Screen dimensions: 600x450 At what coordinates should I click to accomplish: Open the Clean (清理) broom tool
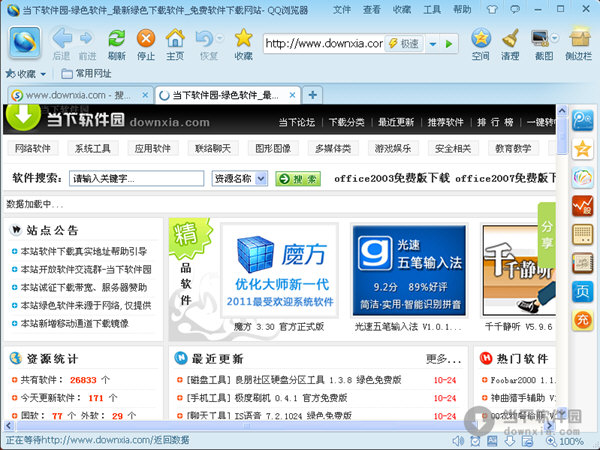coord(511,41)
